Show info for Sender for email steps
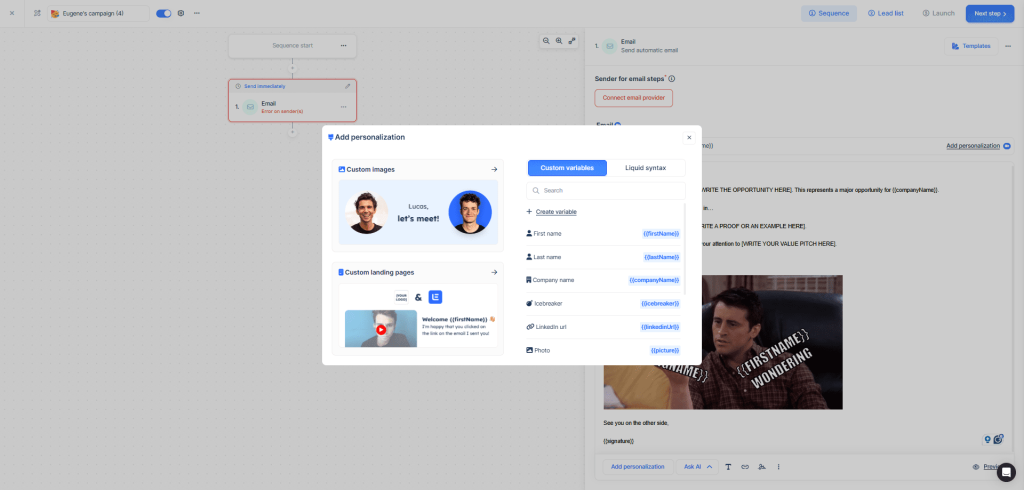Screen dimensions: 1024x490 coord(671,79)
